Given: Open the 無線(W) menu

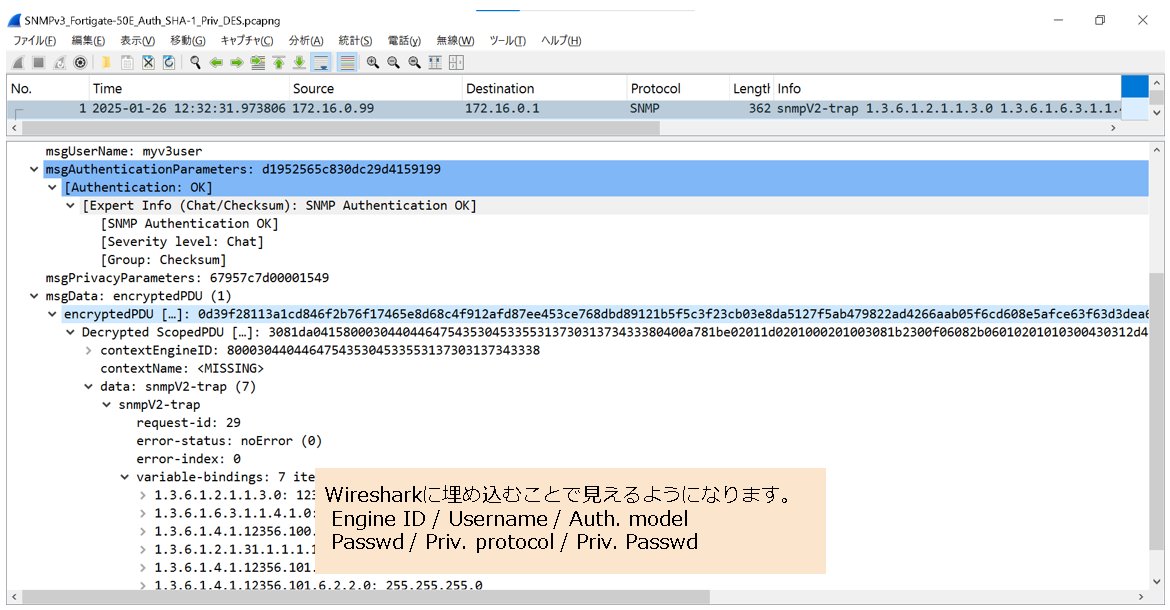Looking at the screenshot, I should [x=455, y=41].
